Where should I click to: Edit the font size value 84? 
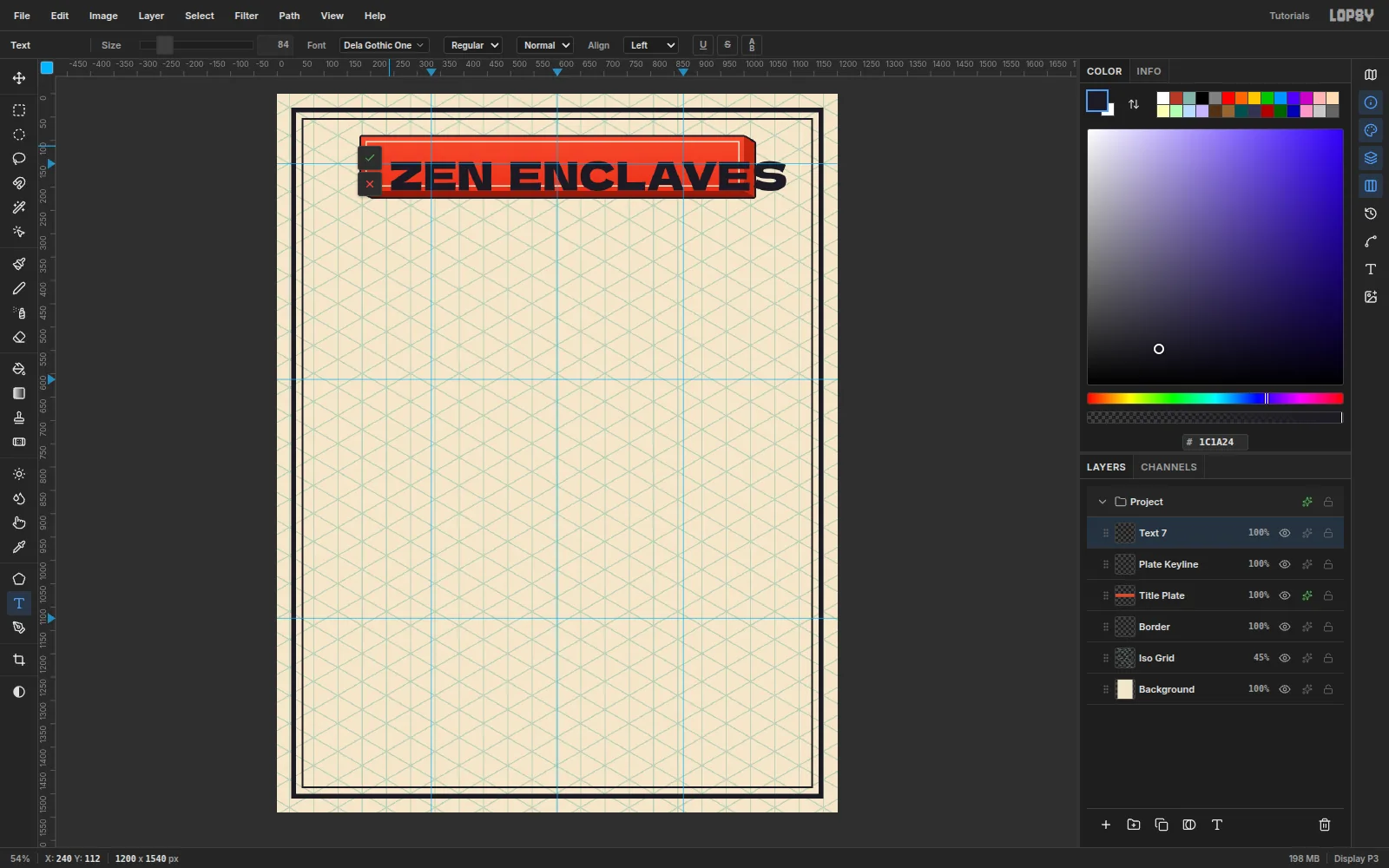click(x=276, y=45)
